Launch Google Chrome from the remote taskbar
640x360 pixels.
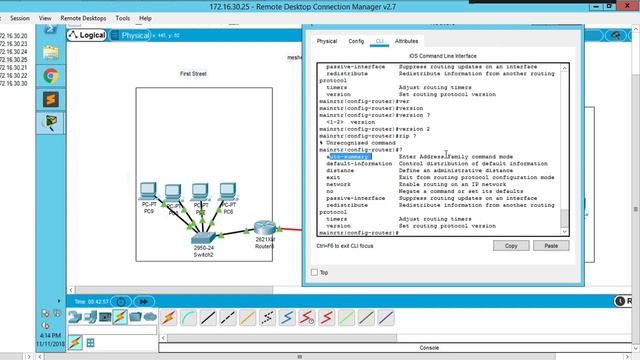[x=50, y=76]
